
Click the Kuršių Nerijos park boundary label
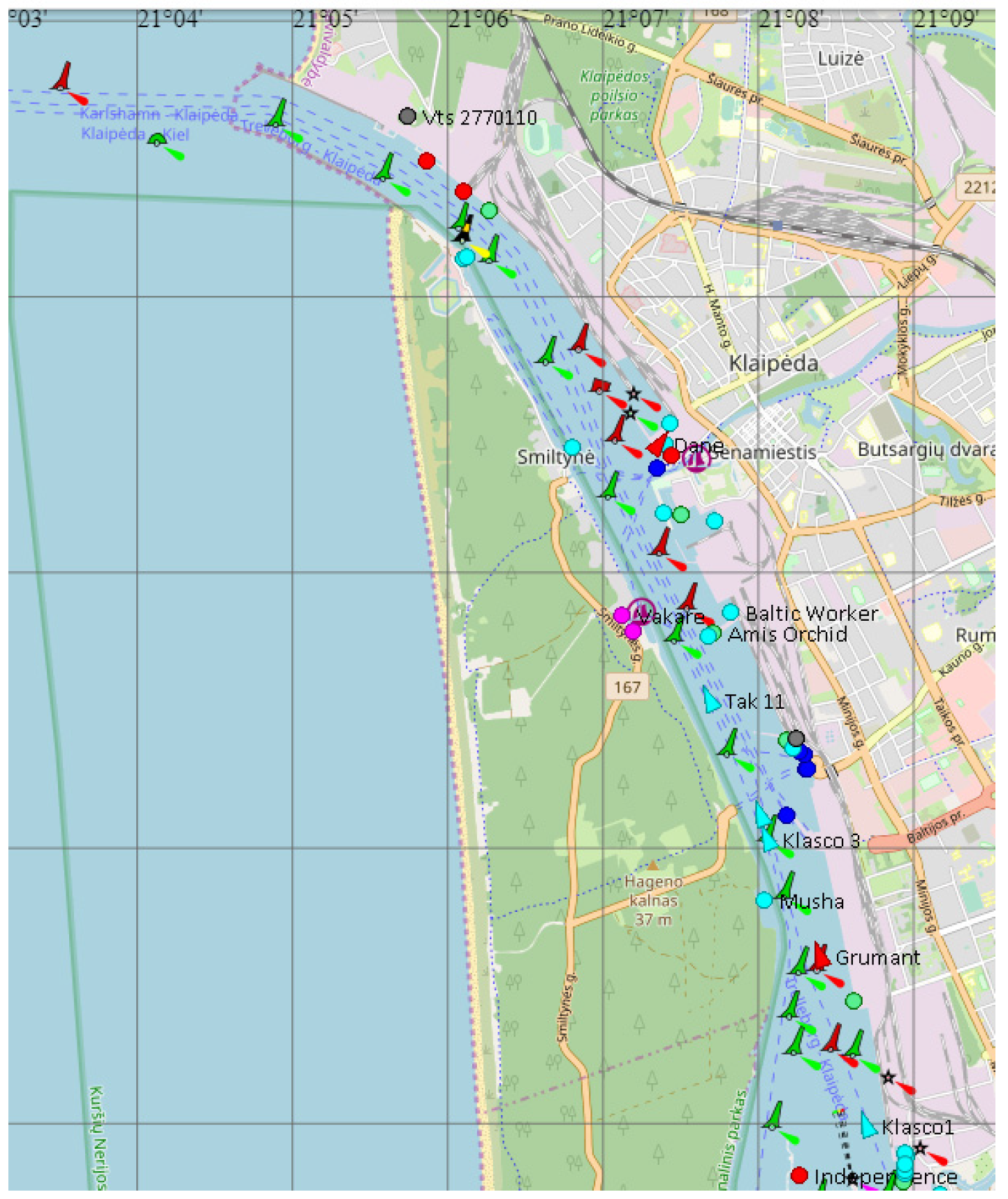[98, 1138]
